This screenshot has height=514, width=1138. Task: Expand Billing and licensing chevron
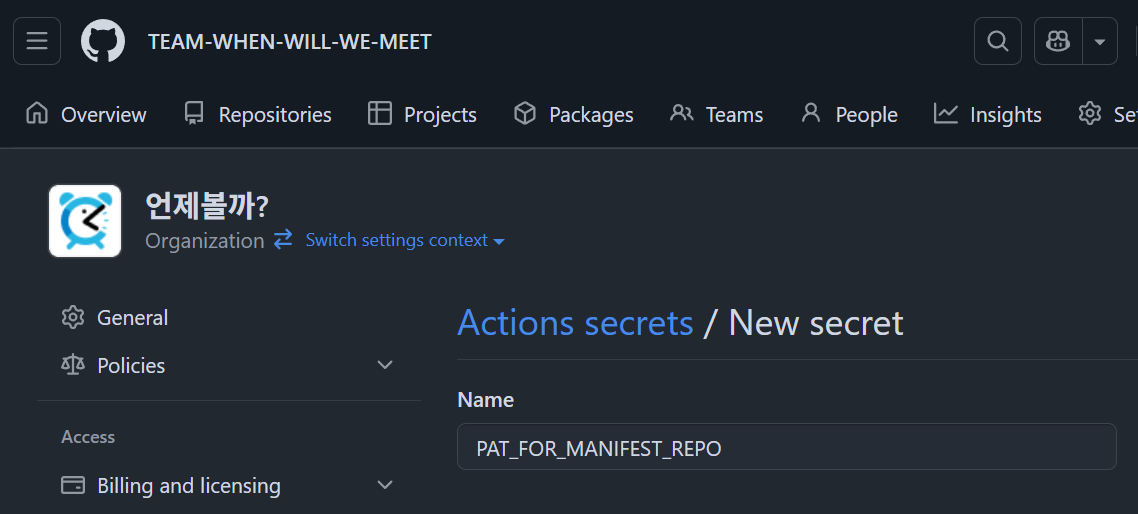tap(385, 486)
